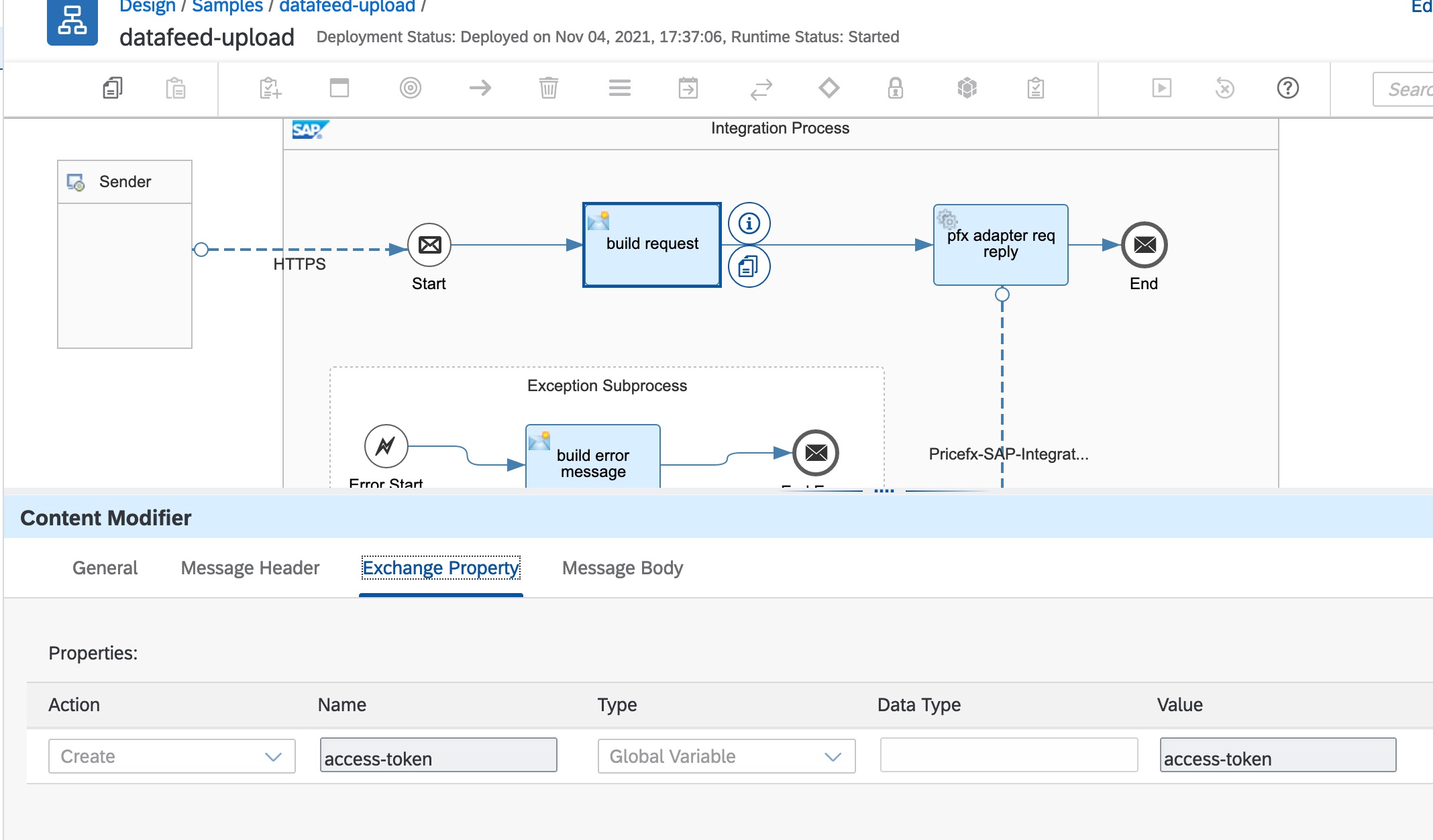Switch to the Message Header tab
Screen dimensions: 1433x840
click(250, 568)
